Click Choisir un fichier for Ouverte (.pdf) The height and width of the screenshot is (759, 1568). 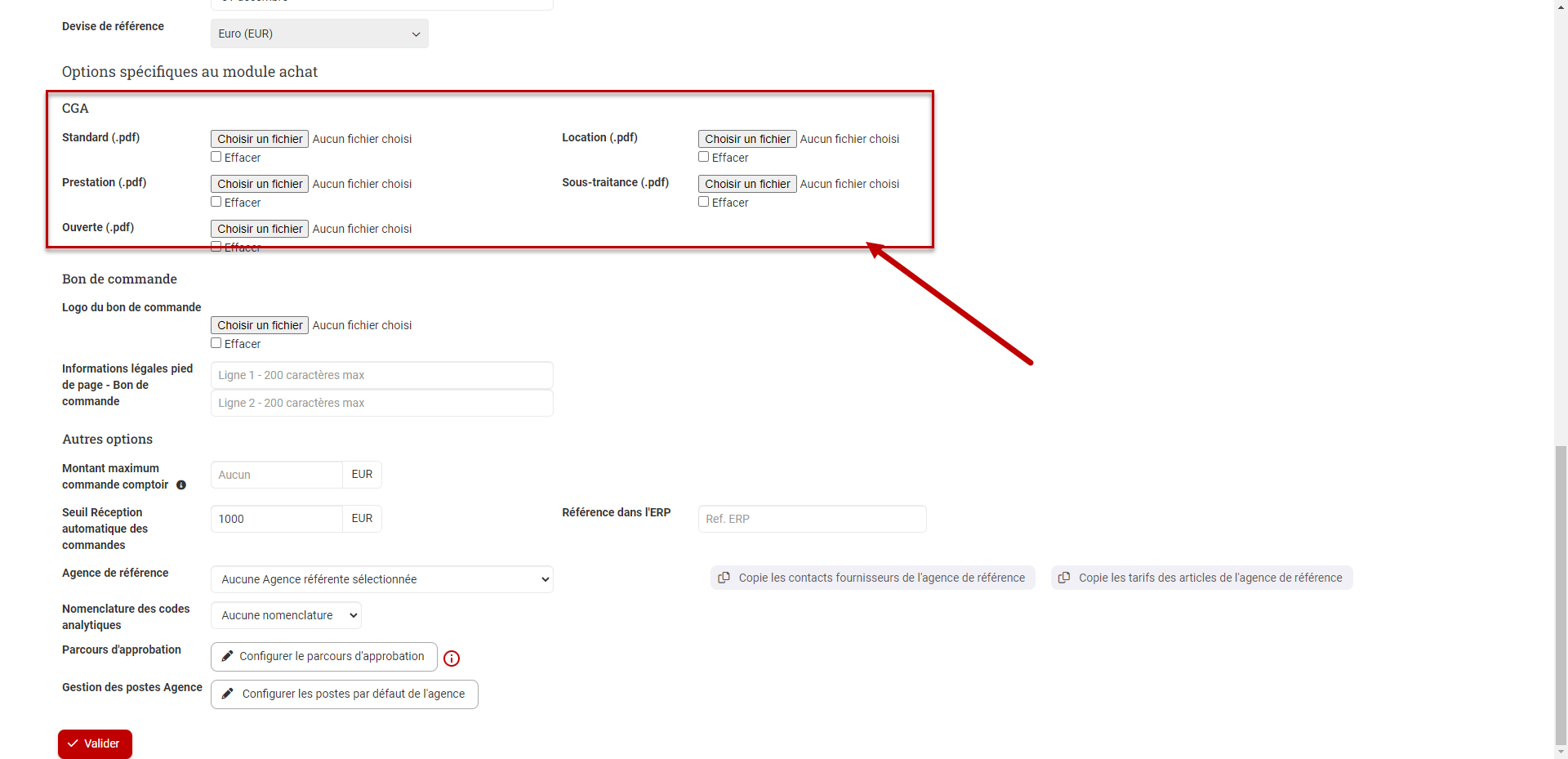coord(260,229)
